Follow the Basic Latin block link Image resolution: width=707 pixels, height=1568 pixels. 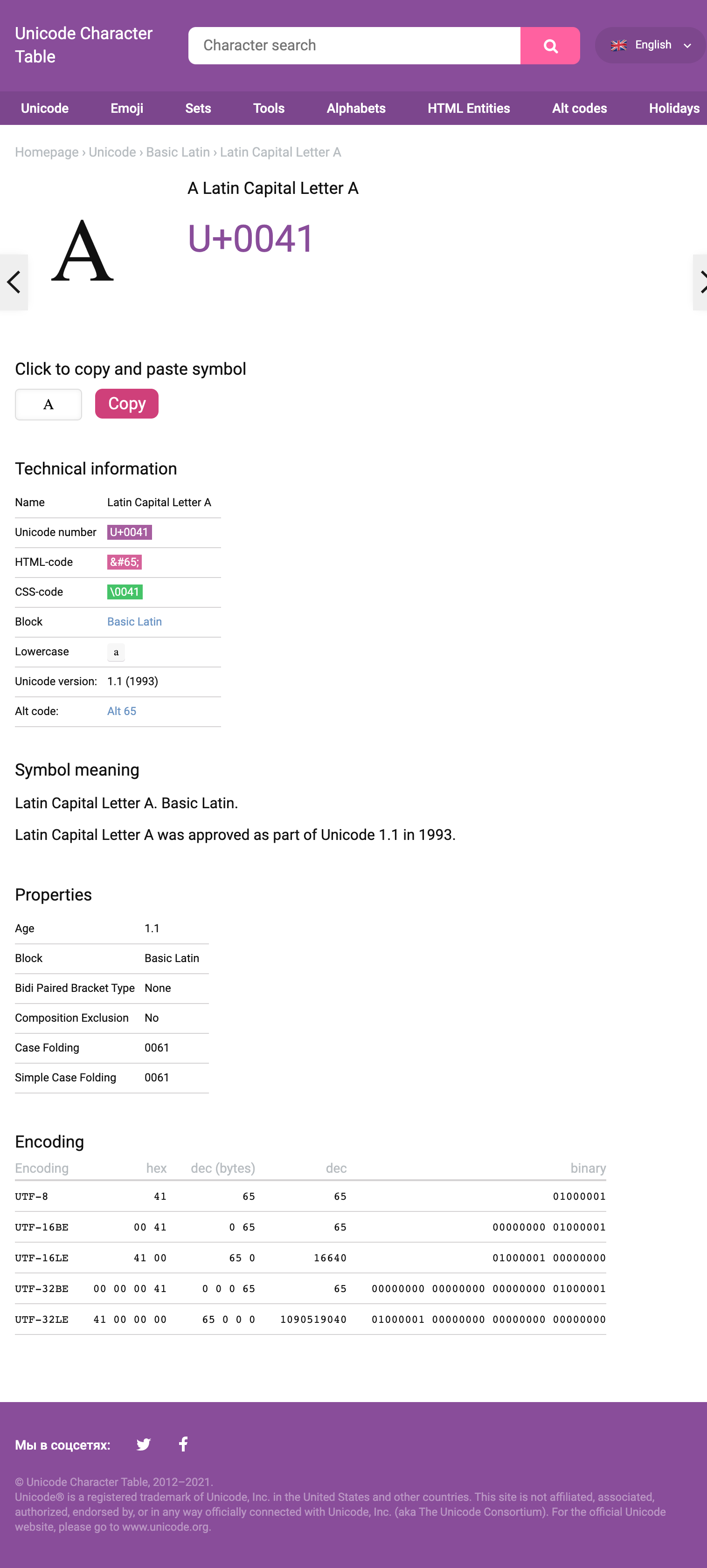(x=135, y=621)
